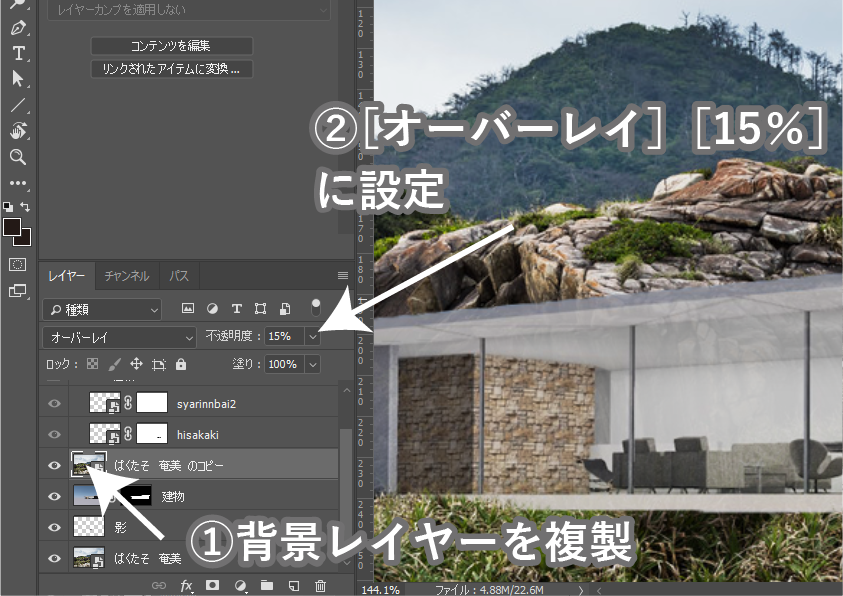This screenshot has width=843, height=596.
Task: Open status bar info arrow menu
Action: (x=581, y=590)
